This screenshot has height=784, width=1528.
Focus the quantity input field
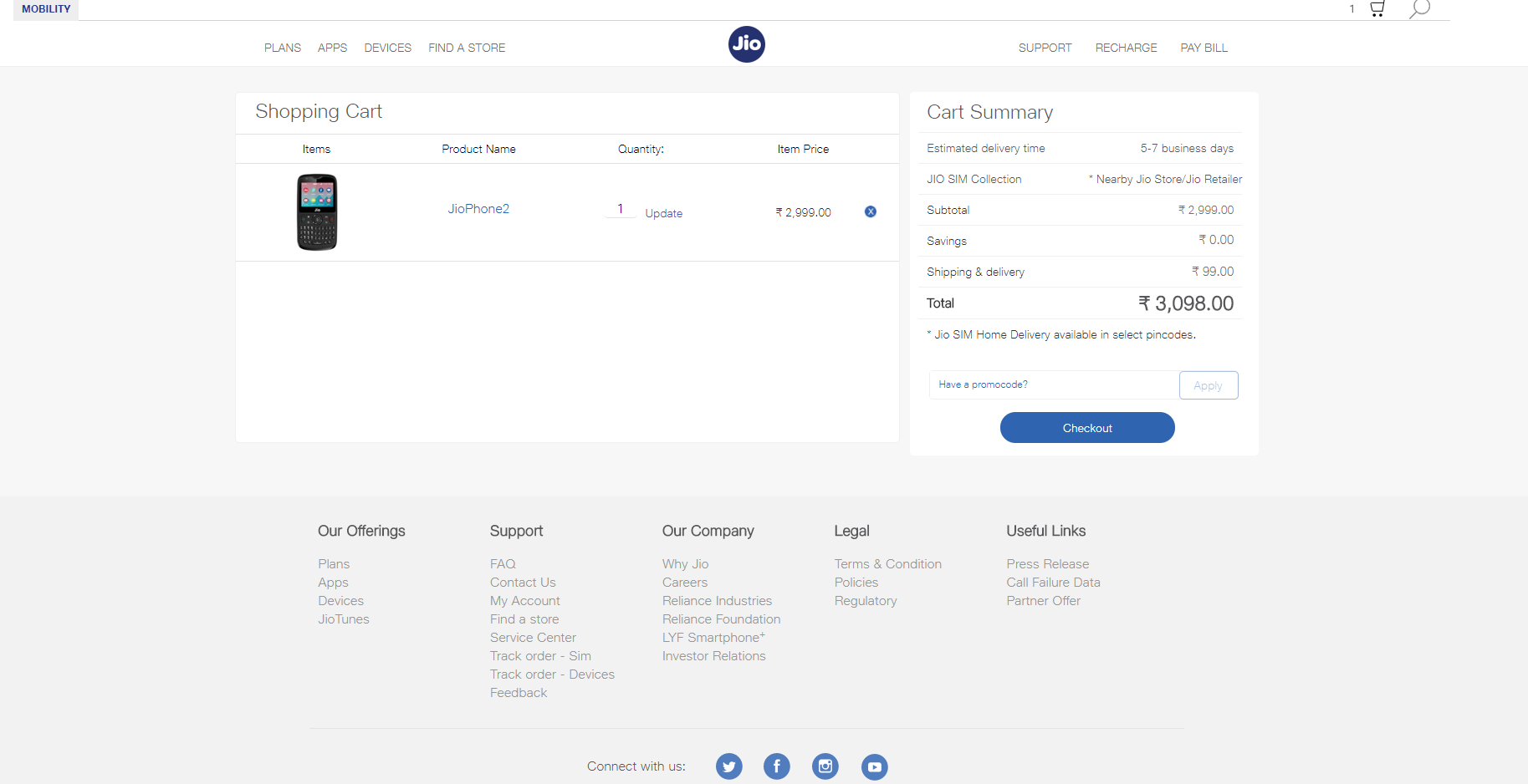(621, 209)
